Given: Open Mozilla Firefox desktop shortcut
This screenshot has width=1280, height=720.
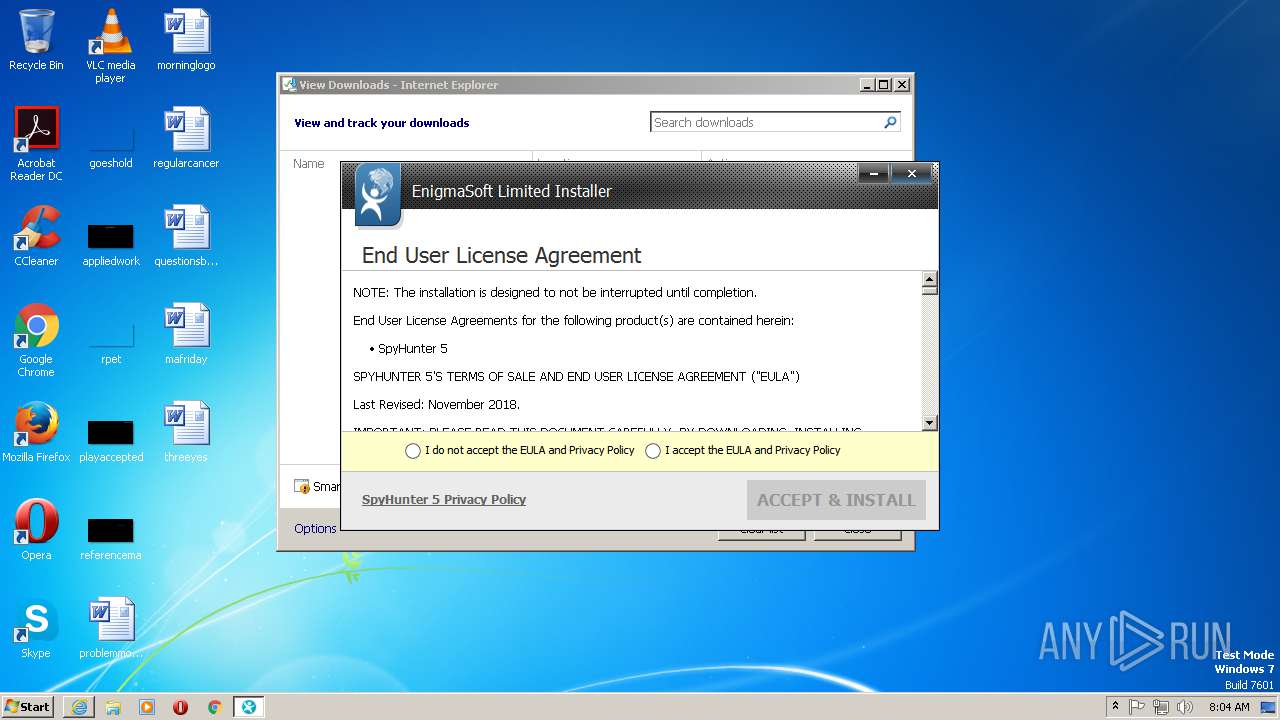Looking at the screenshot, I should (x=36, y=433).
